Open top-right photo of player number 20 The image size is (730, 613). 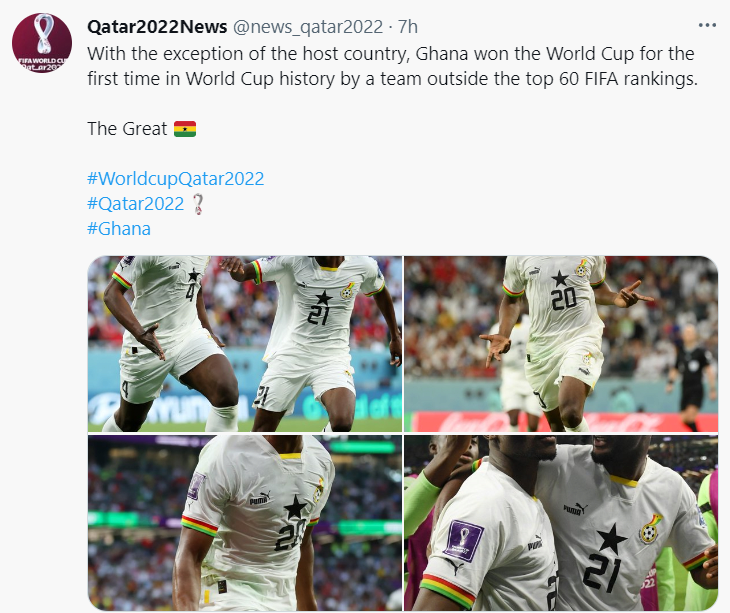(x=561, y=344)
